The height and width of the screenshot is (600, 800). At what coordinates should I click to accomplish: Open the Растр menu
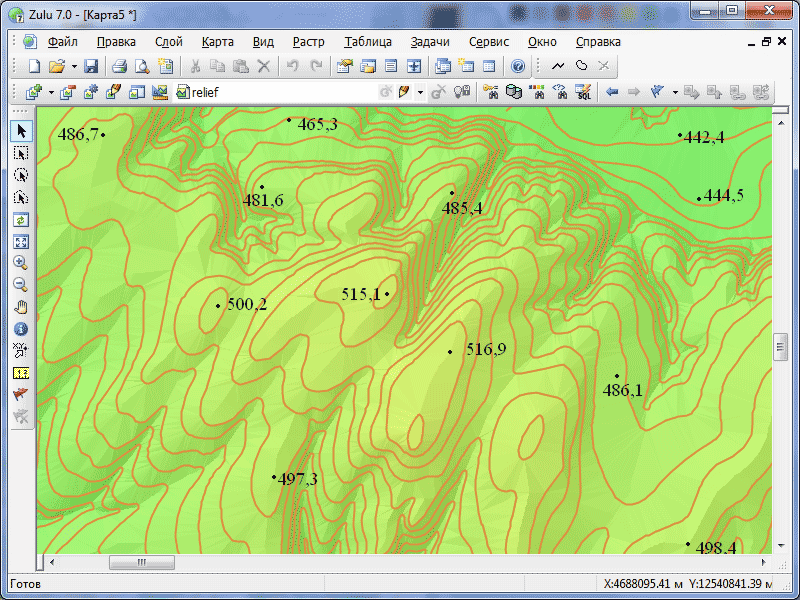coord(308,42)
